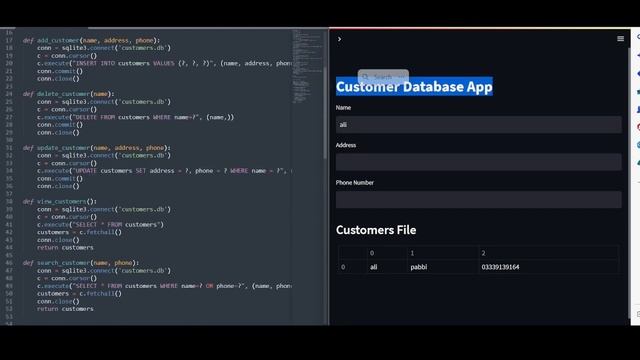Click the DELETE FROM customers code line
Viewport: 640px width, 360px height.
pyautogui.click(x=136, y=117)
